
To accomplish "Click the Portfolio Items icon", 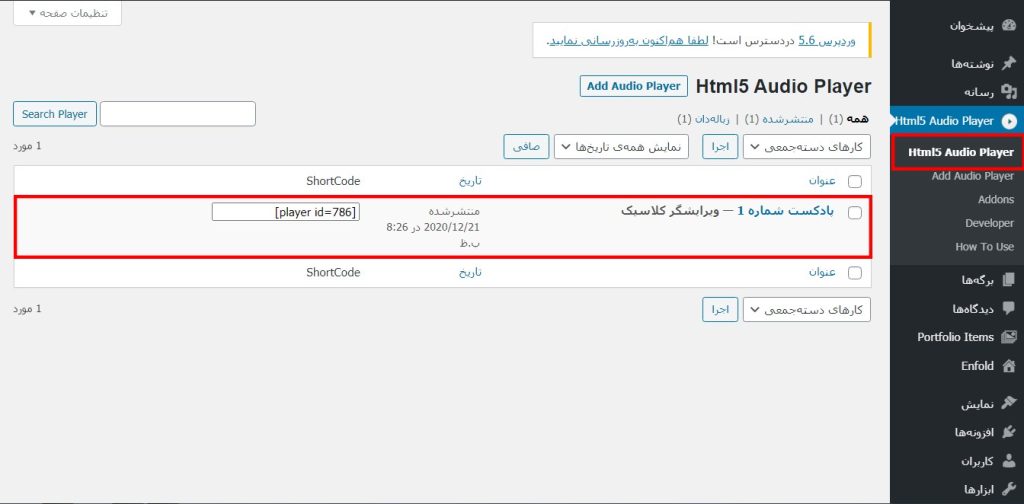I will [x=1009, y=337].
